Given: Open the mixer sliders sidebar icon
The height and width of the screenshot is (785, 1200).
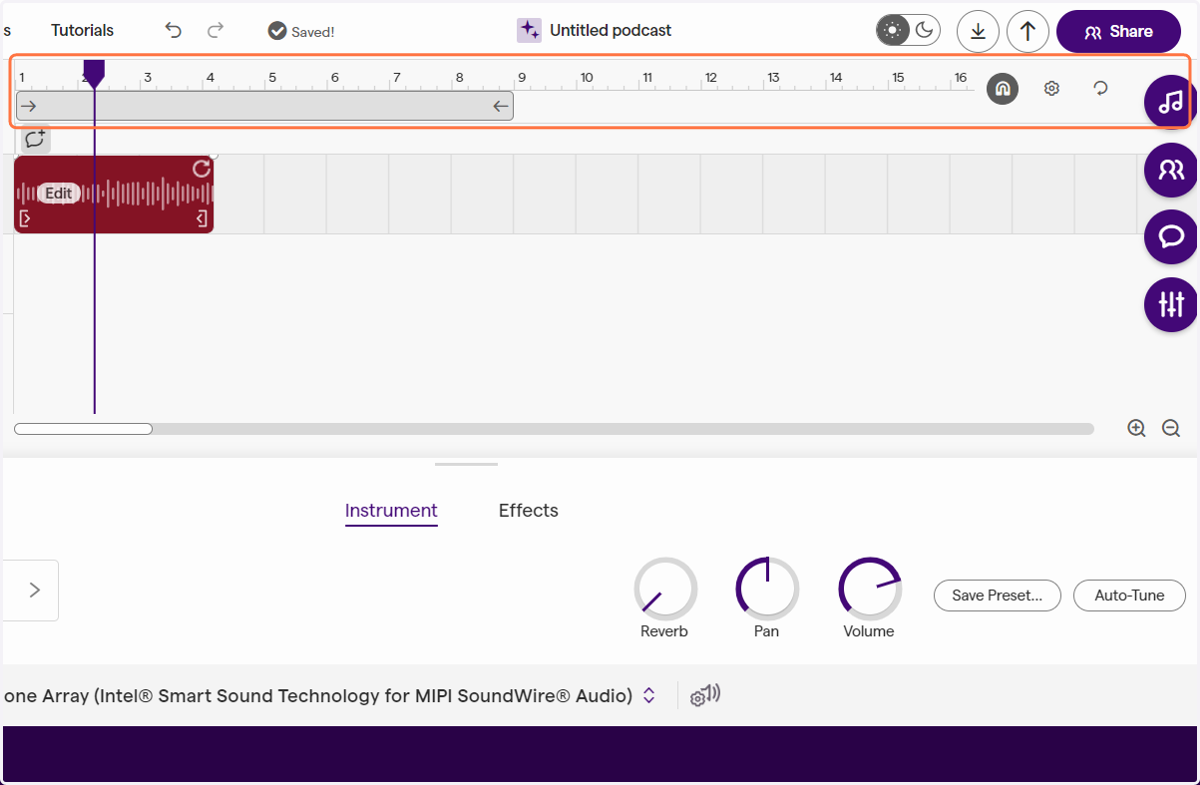Looking at the screenshot, I should tap(1171, 304).
